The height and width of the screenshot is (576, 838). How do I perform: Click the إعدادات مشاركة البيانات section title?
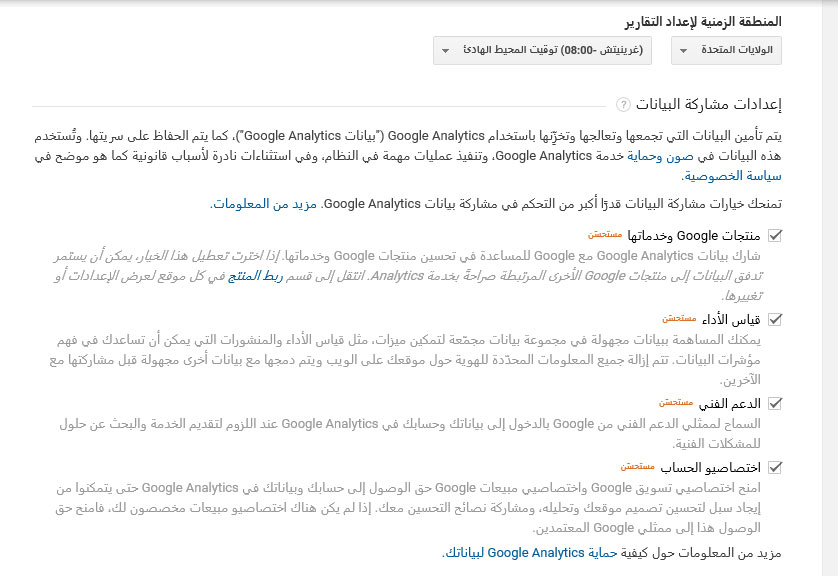pos(709,104)
